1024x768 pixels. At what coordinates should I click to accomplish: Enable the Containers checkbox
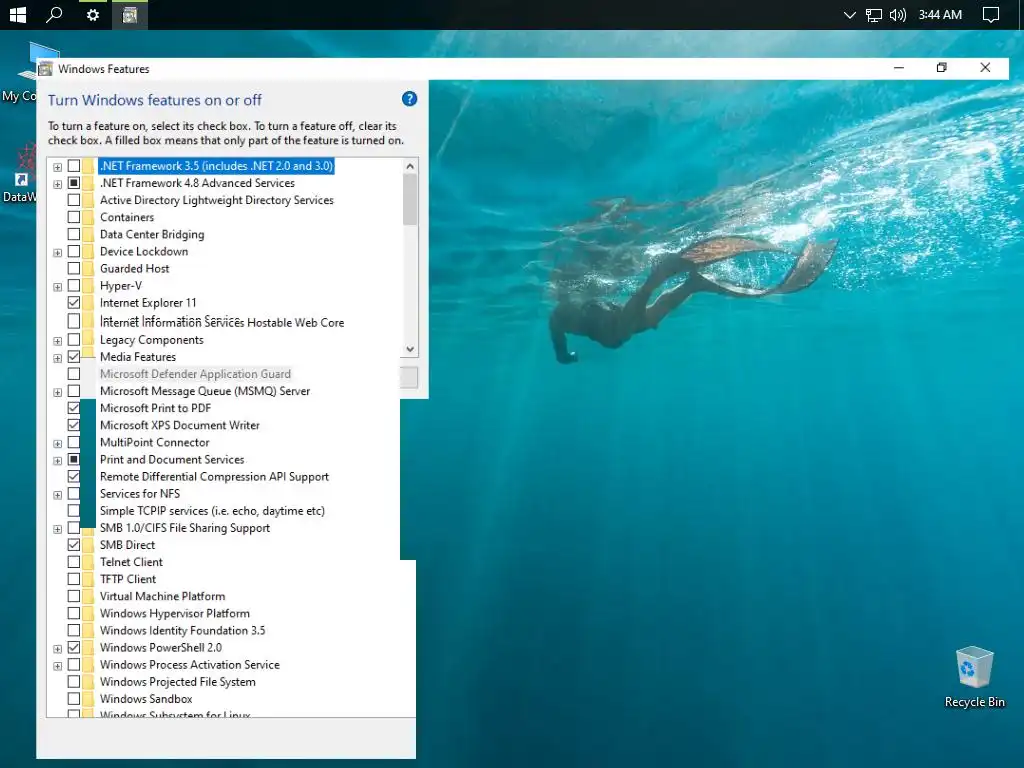[x=74, y=217]
